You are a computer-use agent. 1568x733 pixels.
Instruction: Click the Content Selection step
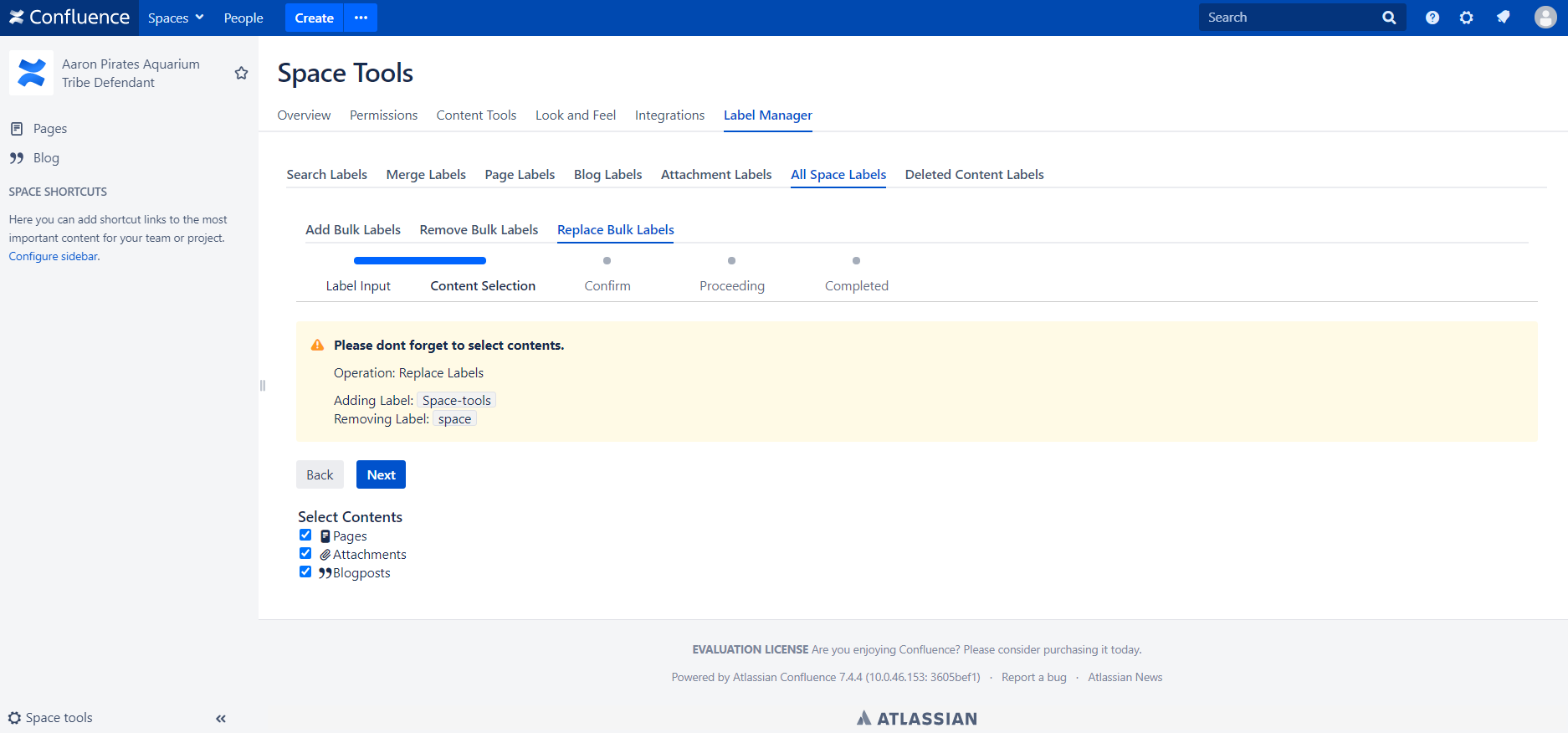(x=483, y=286)
